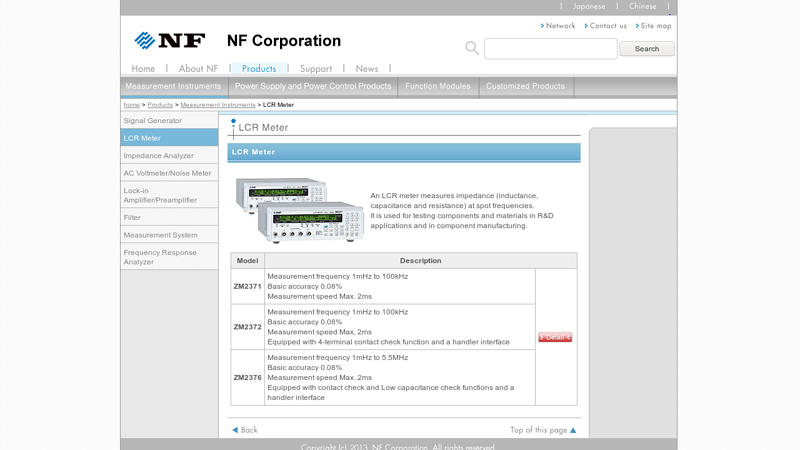Open the Support menu item

[x=316, y=68]
